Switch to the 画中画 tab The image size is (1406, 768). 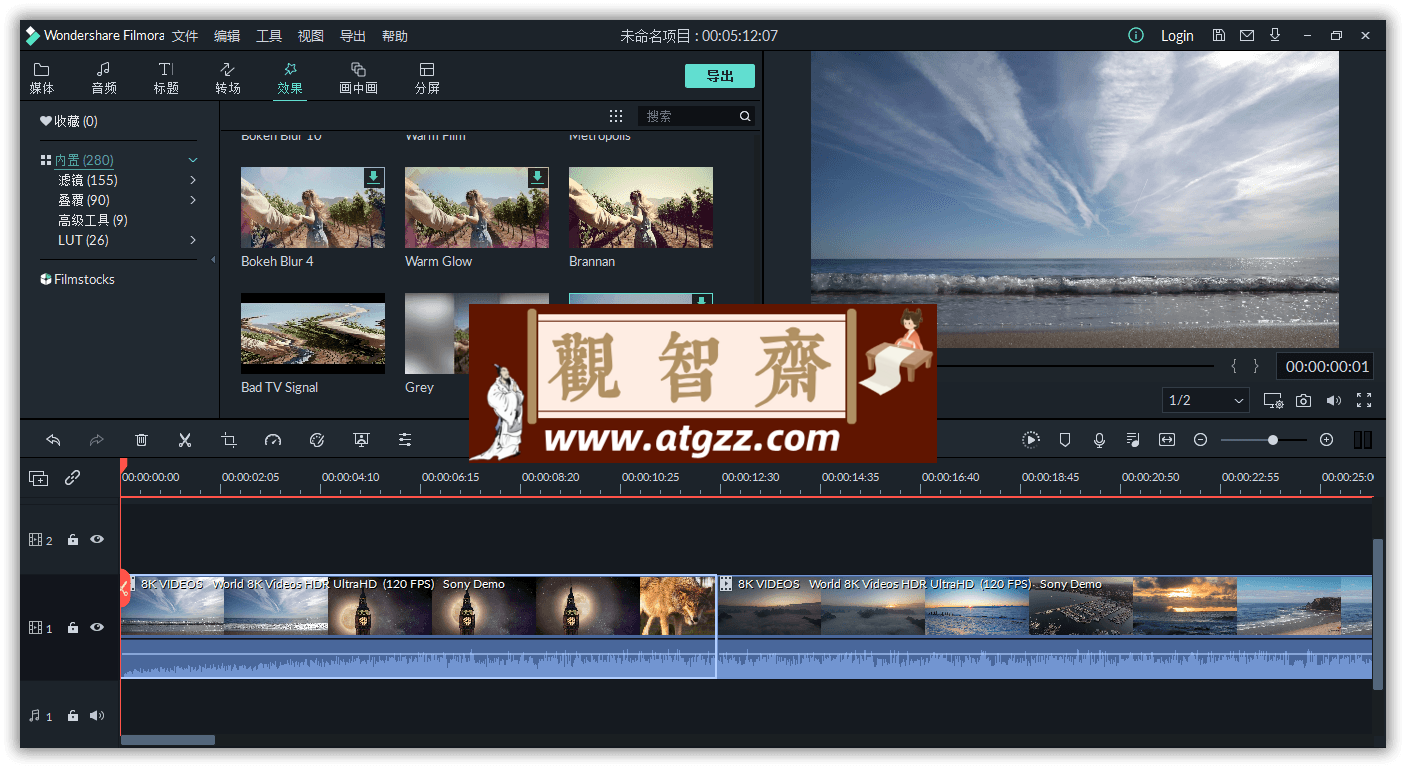(358, 78)
